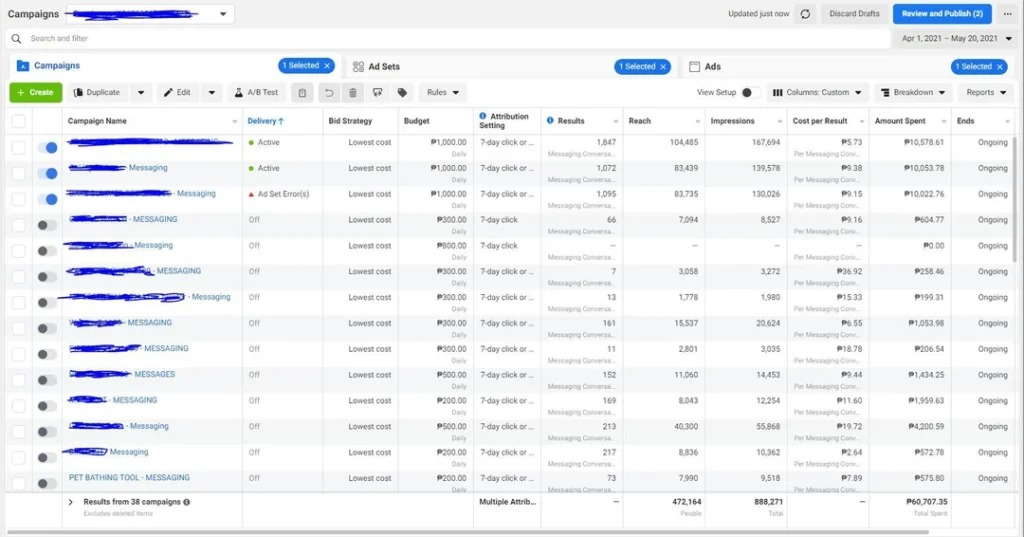
Task: Click the vertical scrollbar on the table's right
Action: tap(1015, 199)
